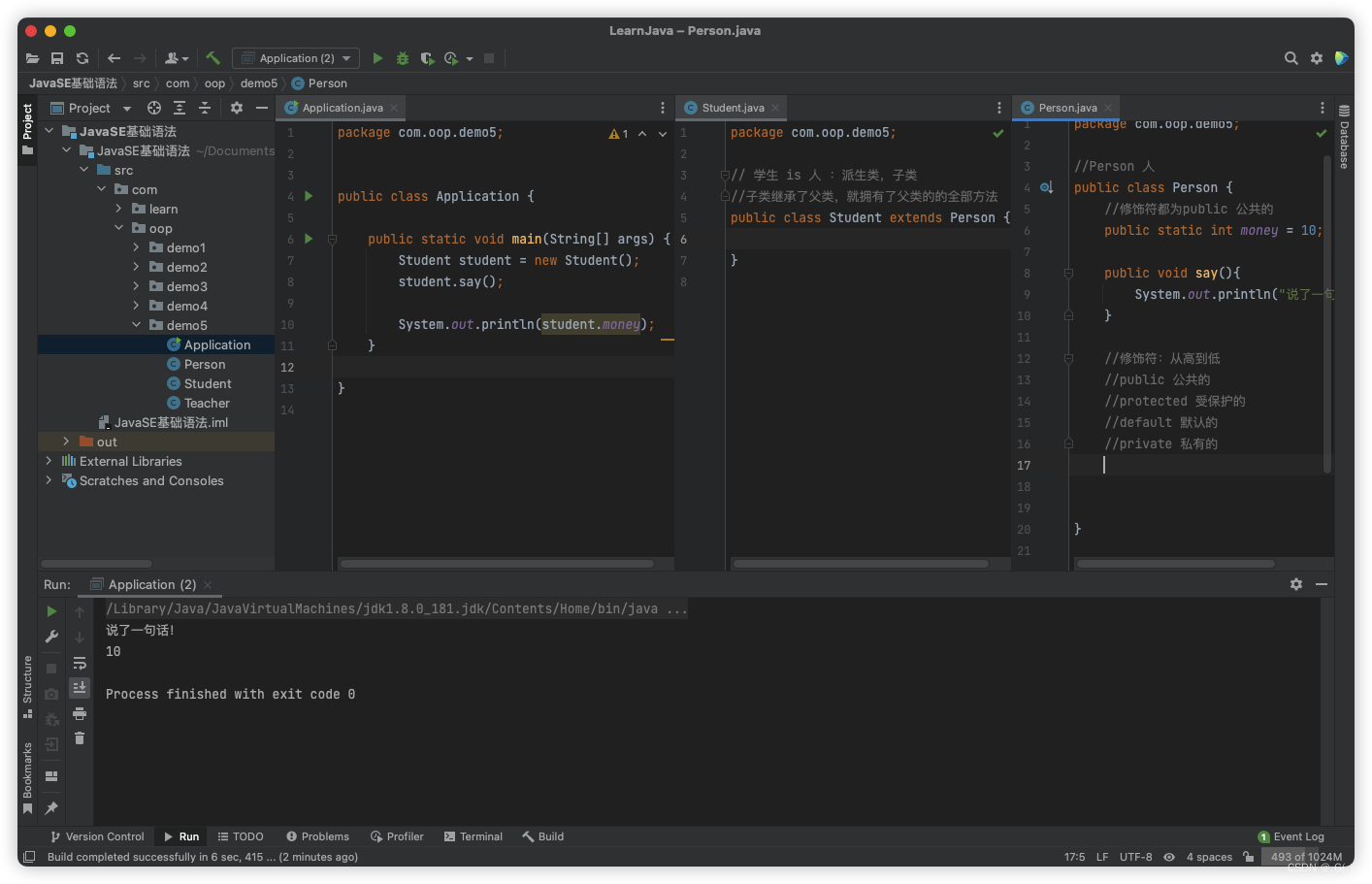Click UTF-8 encoding in status bar
The width and height of the screenshot is (1372, 884).
click(1135, 857)
